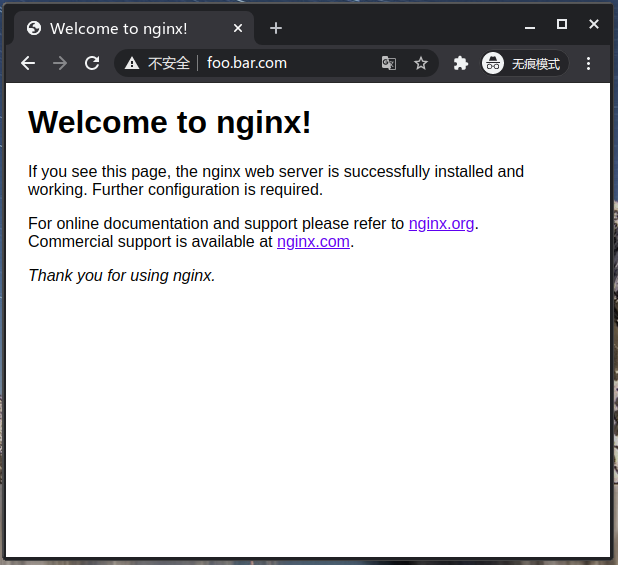Screen dimensions: 618x565
Task: Follow the nginx.com link
Action: pos(313,242)
